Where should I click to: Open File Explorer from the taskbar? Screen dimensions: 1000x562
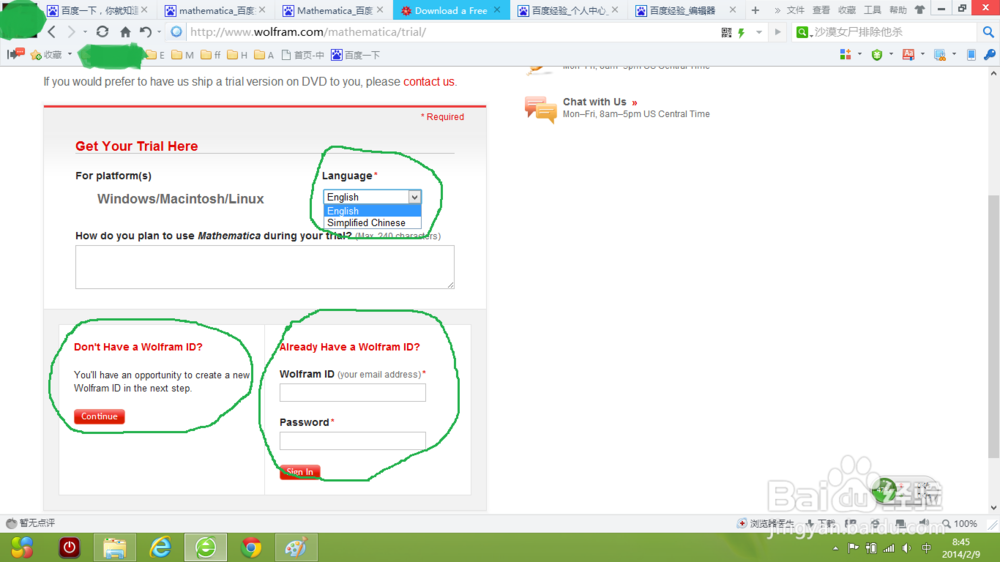point(115,547)
